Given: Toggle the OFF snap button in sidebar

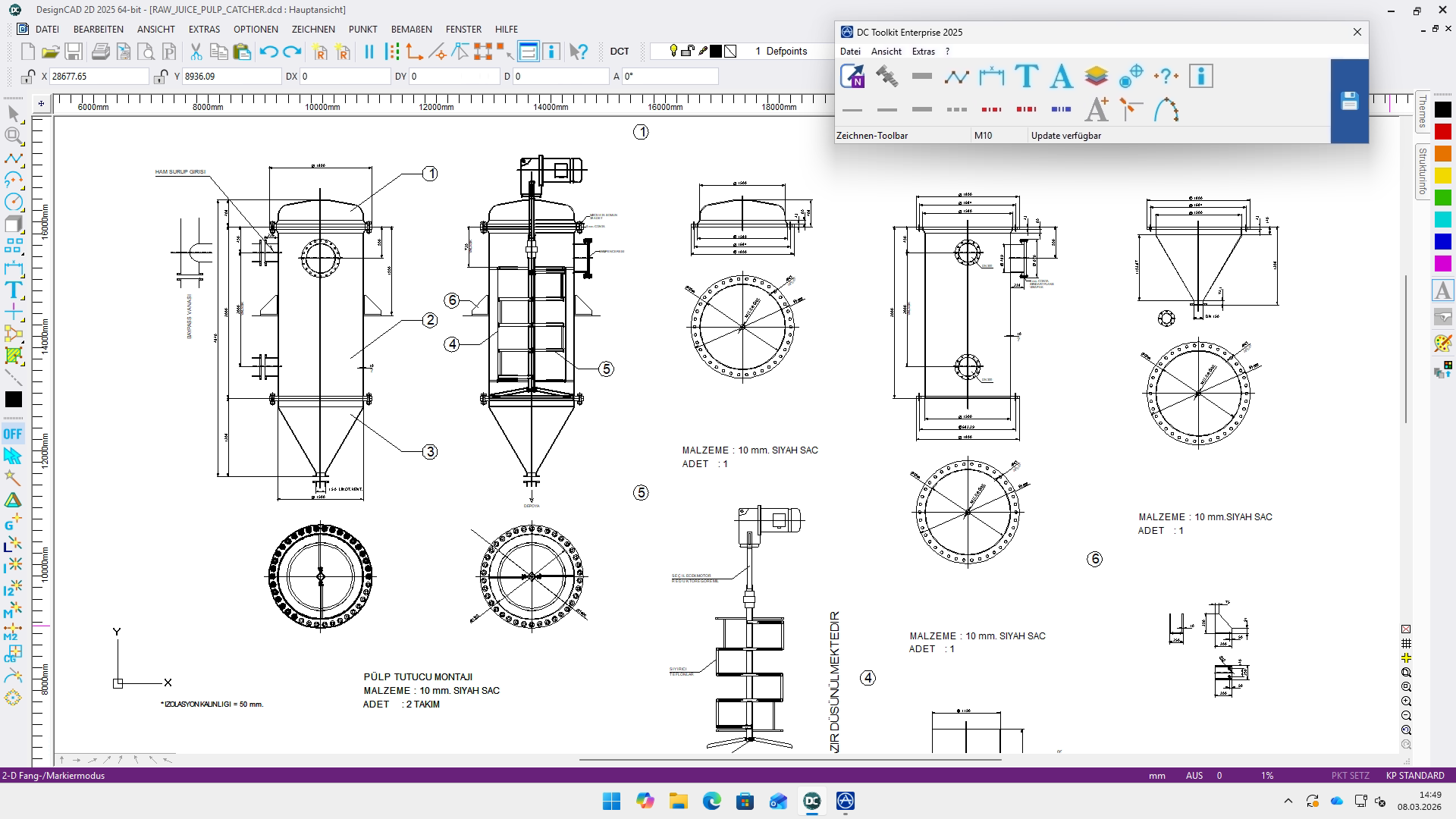Looking at the screenshot, I should 13,434.
